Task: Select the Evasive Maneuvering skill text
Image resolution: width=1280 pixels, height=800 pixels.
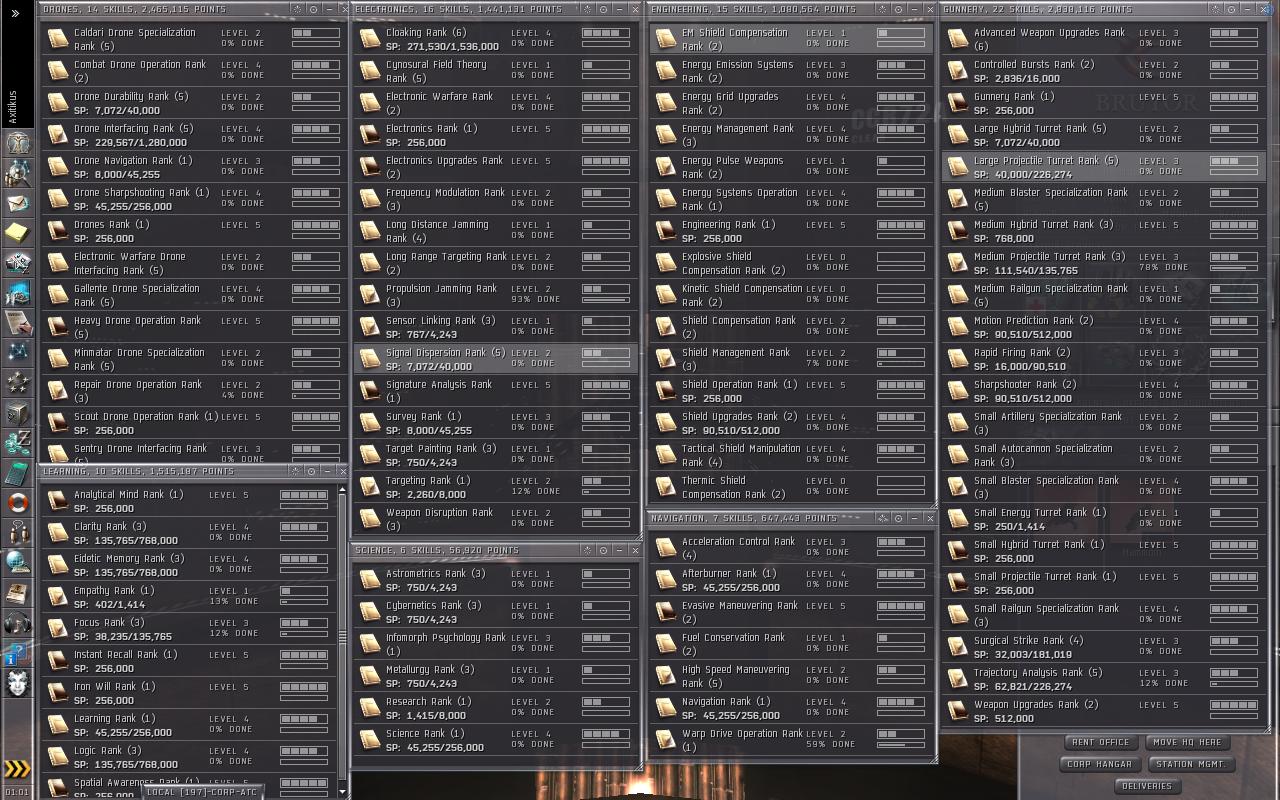Action: point(740,612)
